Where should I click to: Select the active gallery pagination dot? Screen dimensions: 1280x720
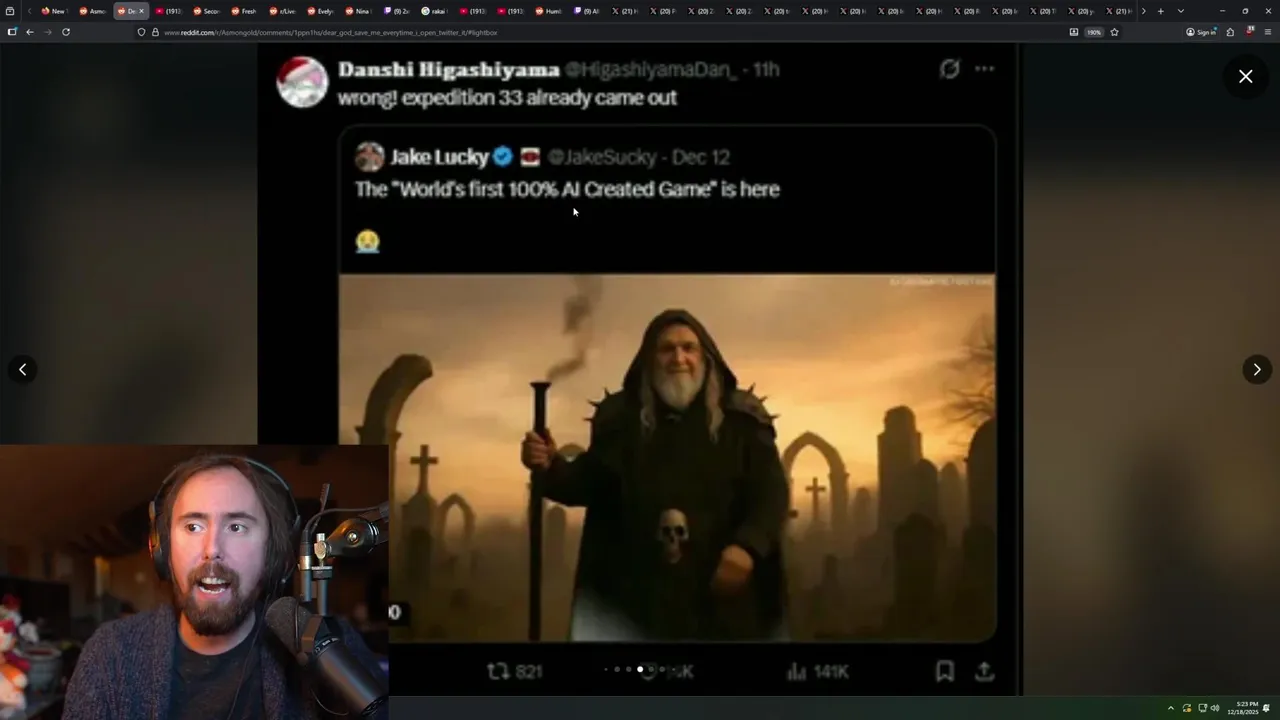coord(640,669)
